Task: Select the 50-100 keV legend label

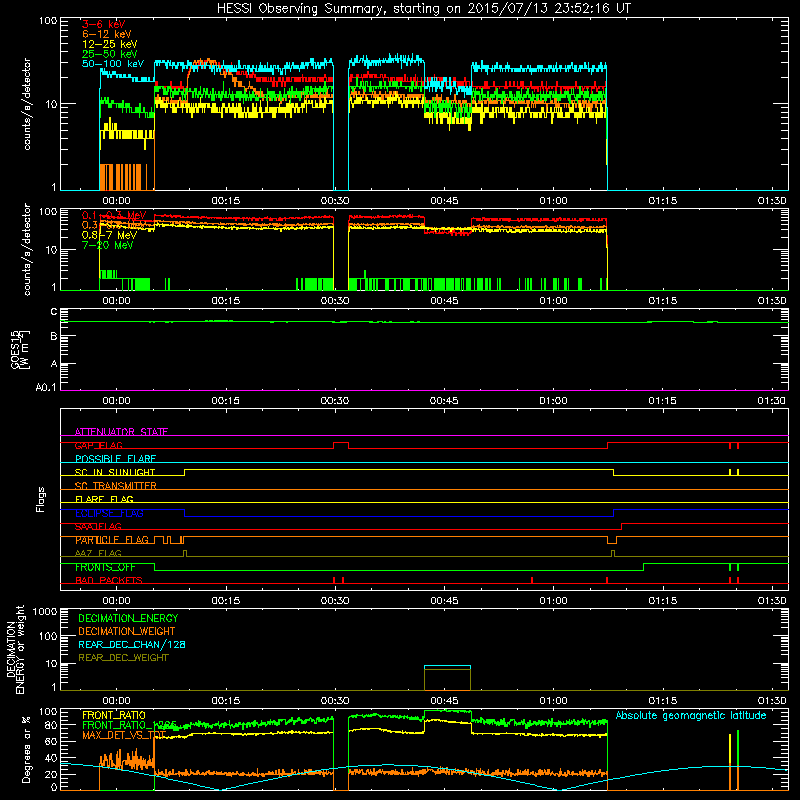Action: [x=113, y=64]
